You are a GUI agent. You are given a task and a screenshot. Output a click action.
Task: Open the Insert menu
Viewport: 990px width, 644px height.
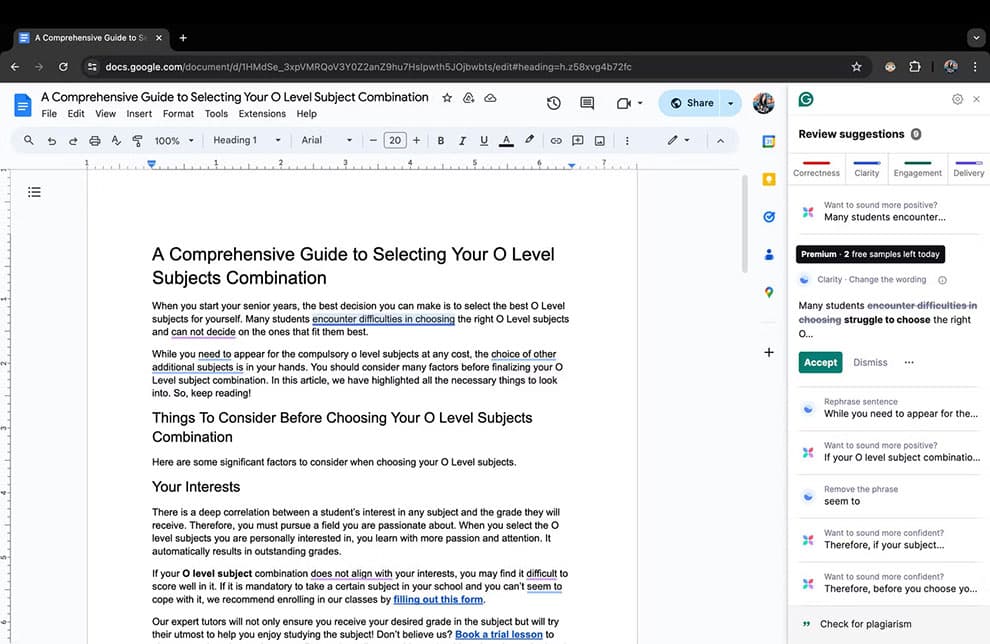tap(139, 114)
